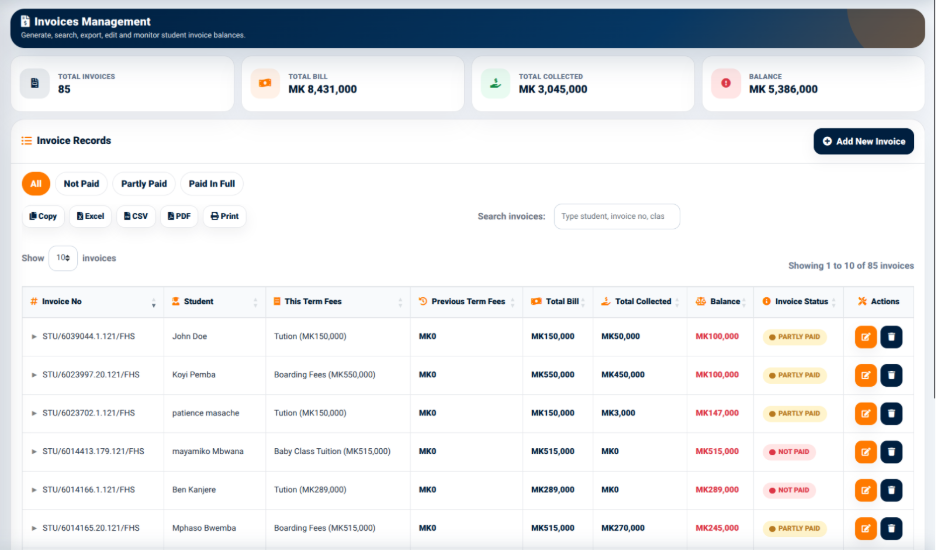Expand row STU/6014413.179.121/FHS details
The image size is (936, 550).
coord(34,451)
